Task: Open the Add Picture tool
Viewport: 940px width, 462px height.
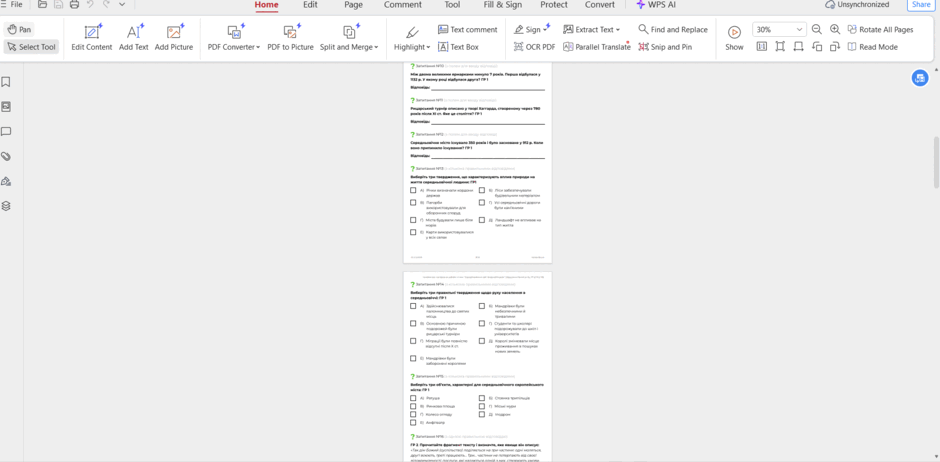Action: pos(174,38)
